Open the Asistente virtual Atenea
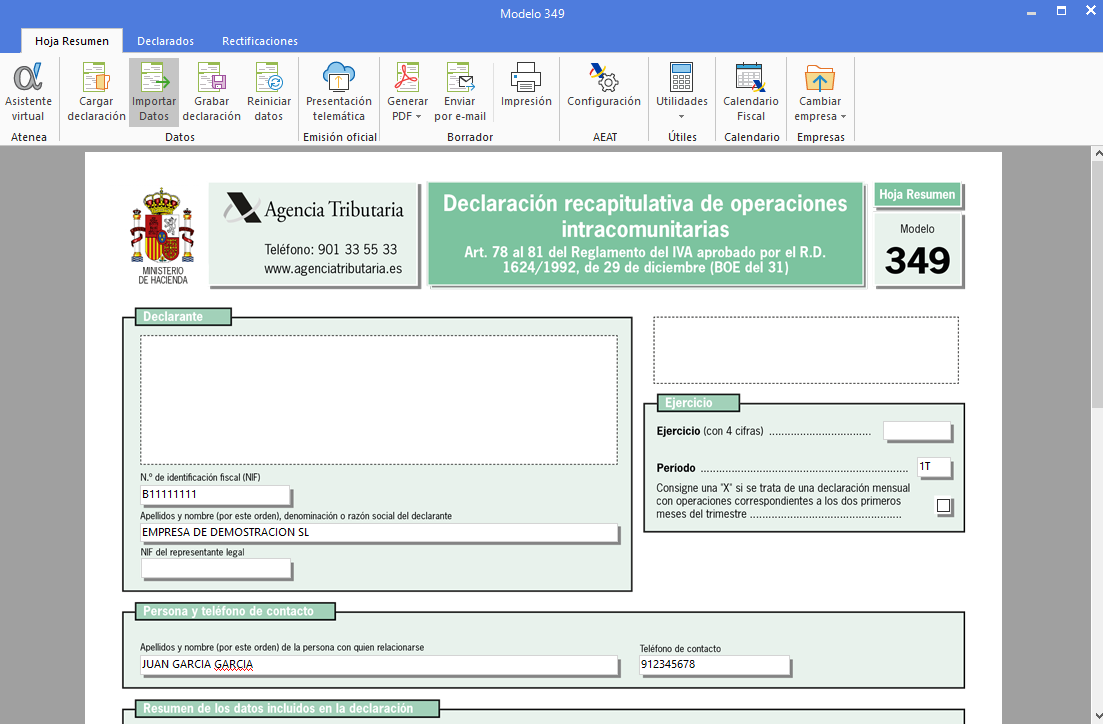This screenshot has height=724, width=1103. (x=28, y=92)
